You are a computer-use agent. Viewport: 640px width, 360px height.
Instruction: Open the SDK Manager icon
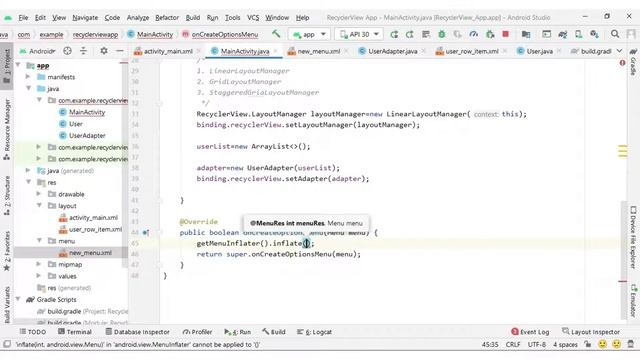pos(594,34)
